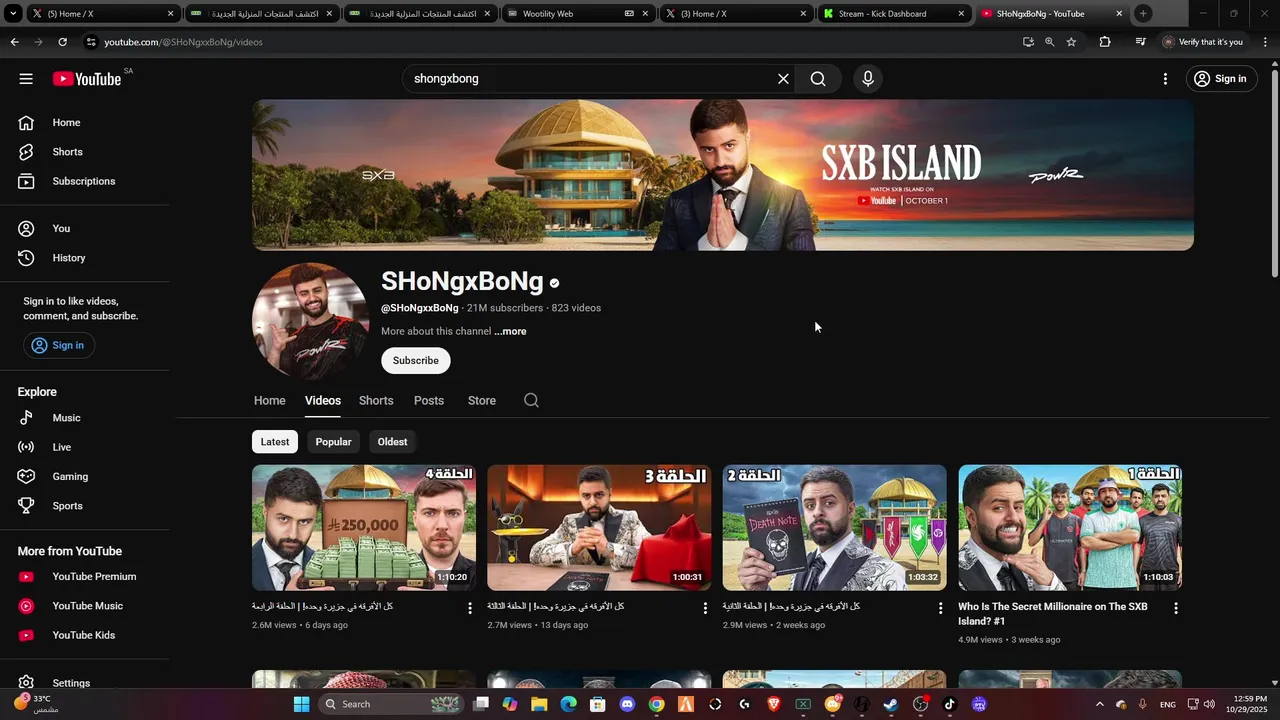Click the browser address bar URL

[183, 42]
